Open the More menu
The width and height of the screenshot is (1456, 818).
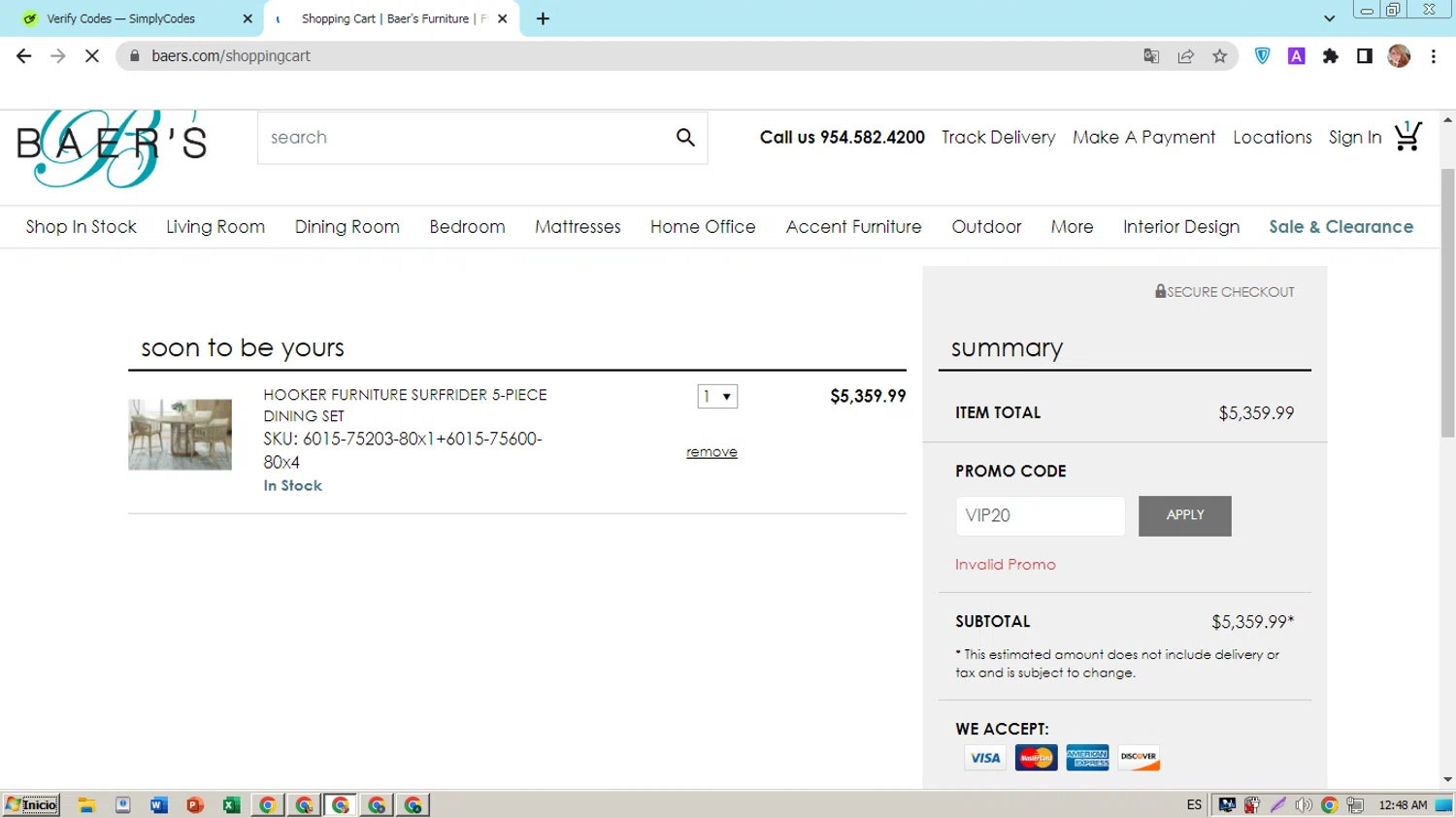1072,227
